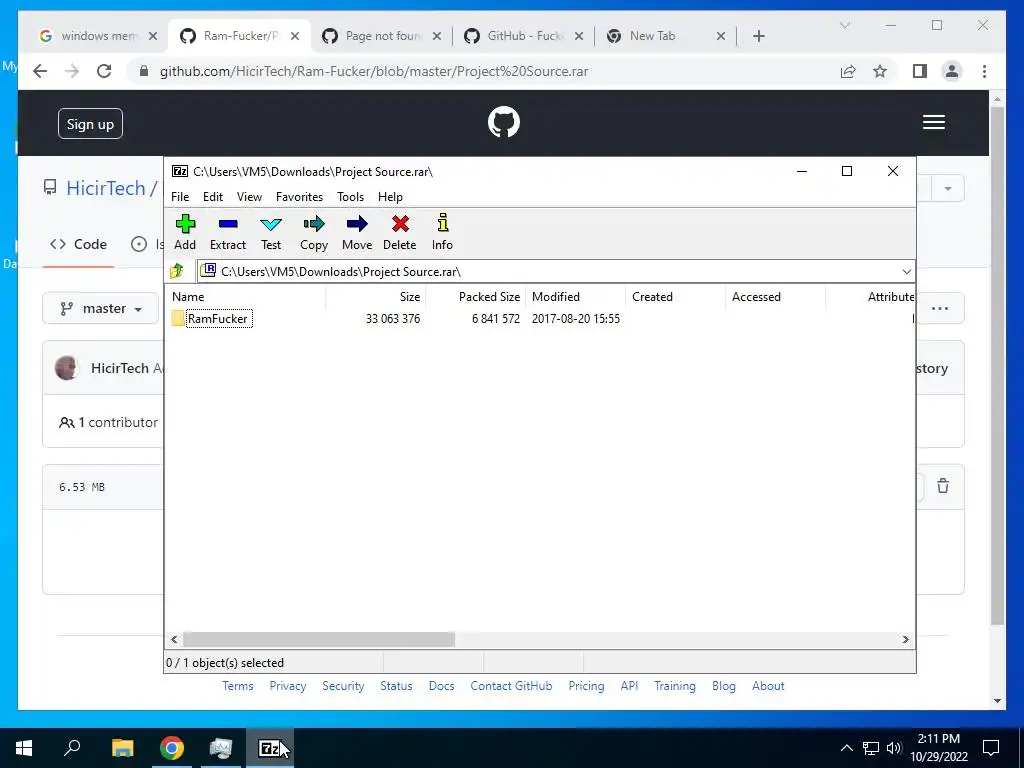Select the Code tab on GitHub
This screenshot has height=768, width=1024.
(x=78, y=244)
